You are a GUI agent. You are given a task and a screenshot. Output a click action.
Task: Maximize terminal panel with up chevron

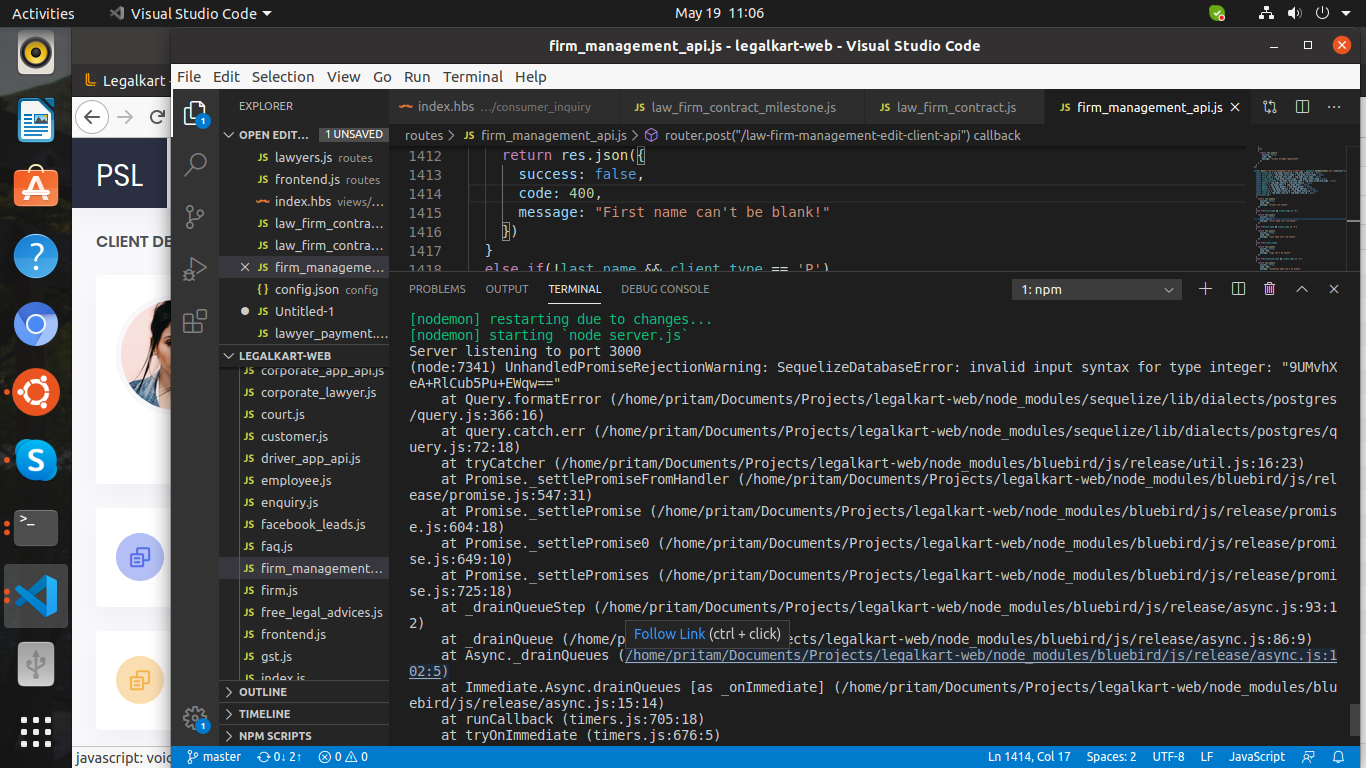(x=1302, y=289)
